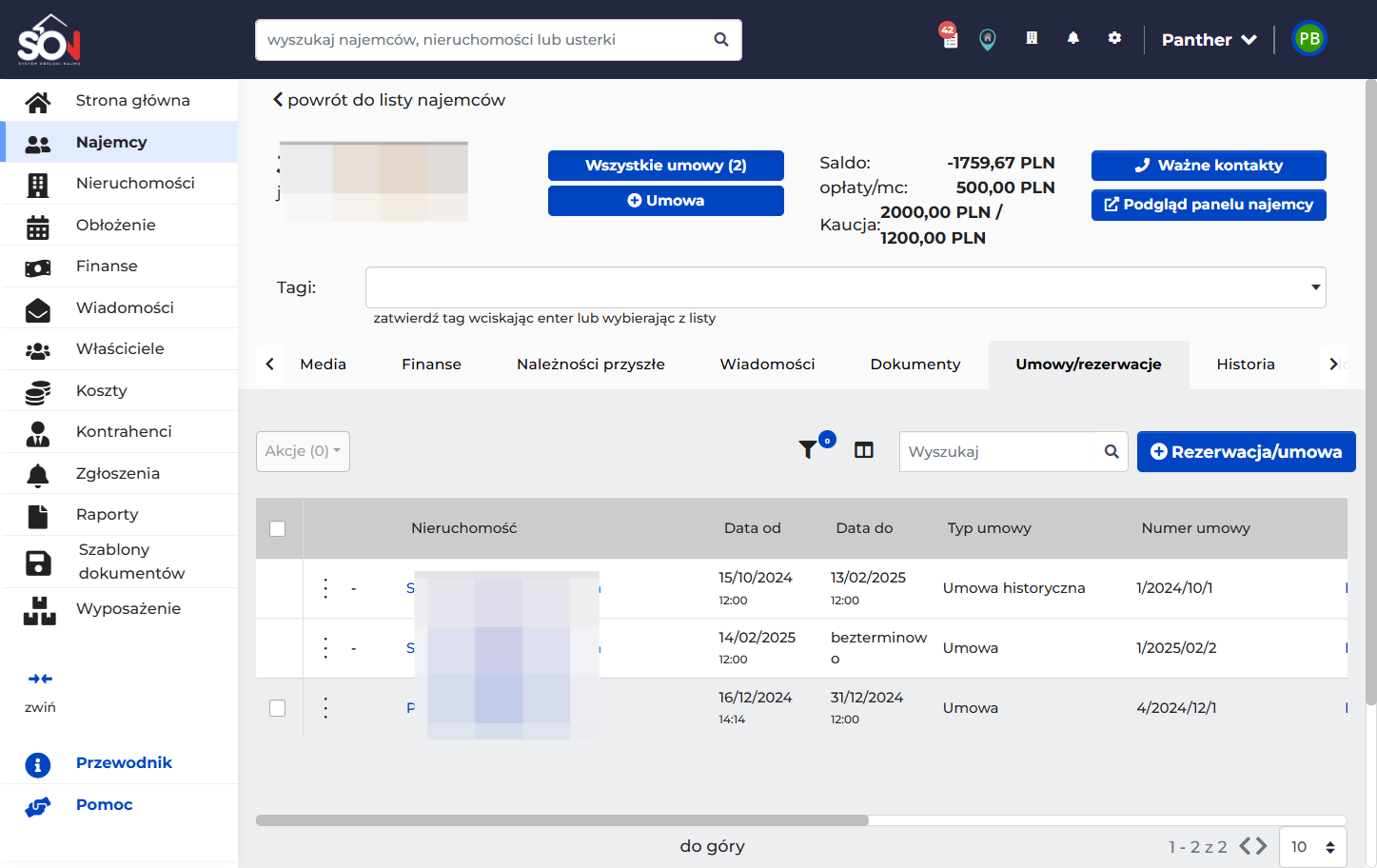The width and height of the screenshot is (1377, 868).
Task: Go back via powrót do listy najemców
Action: (389, 100)
